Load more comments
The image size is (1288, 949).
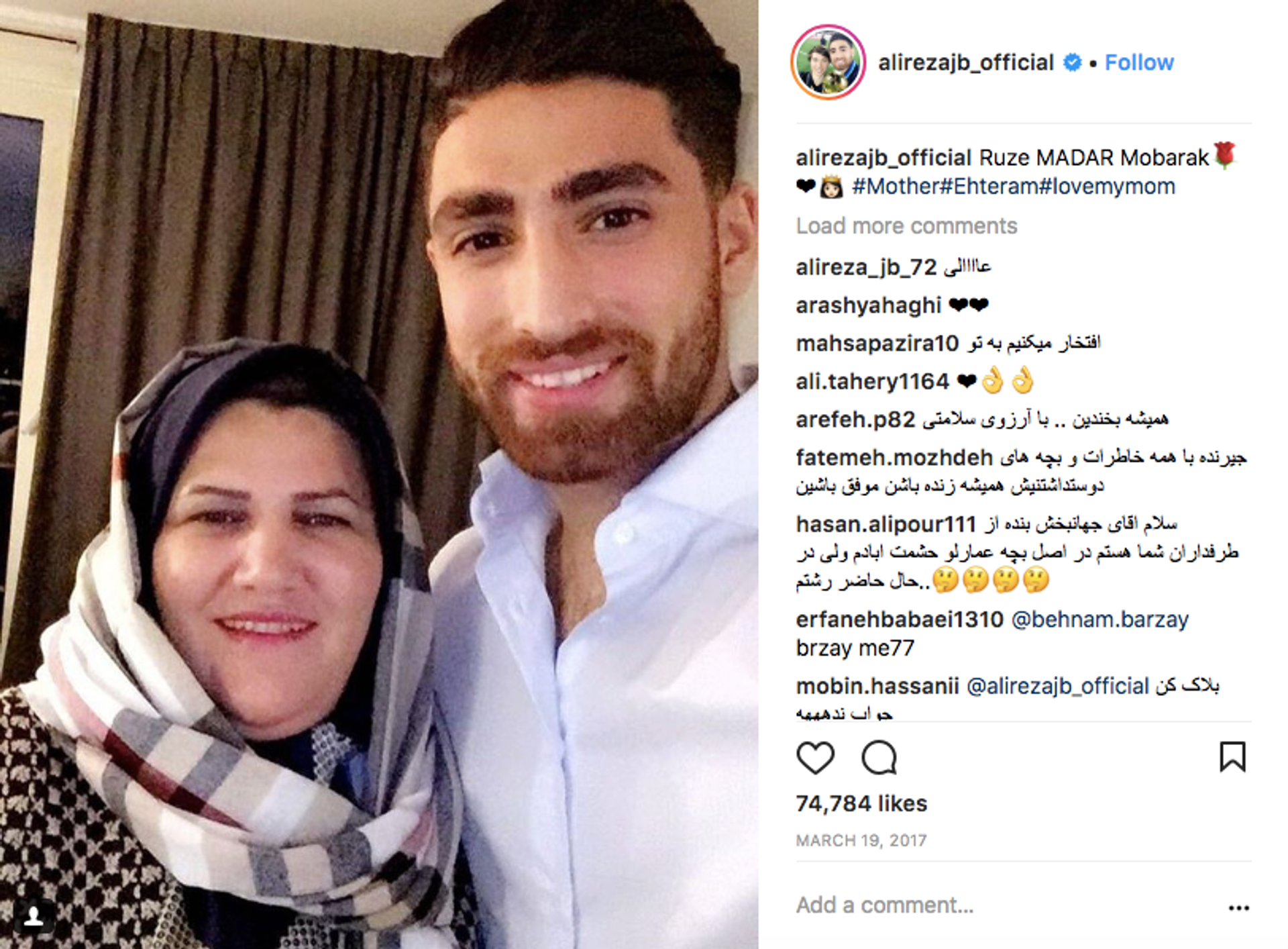tap(906, 226)
